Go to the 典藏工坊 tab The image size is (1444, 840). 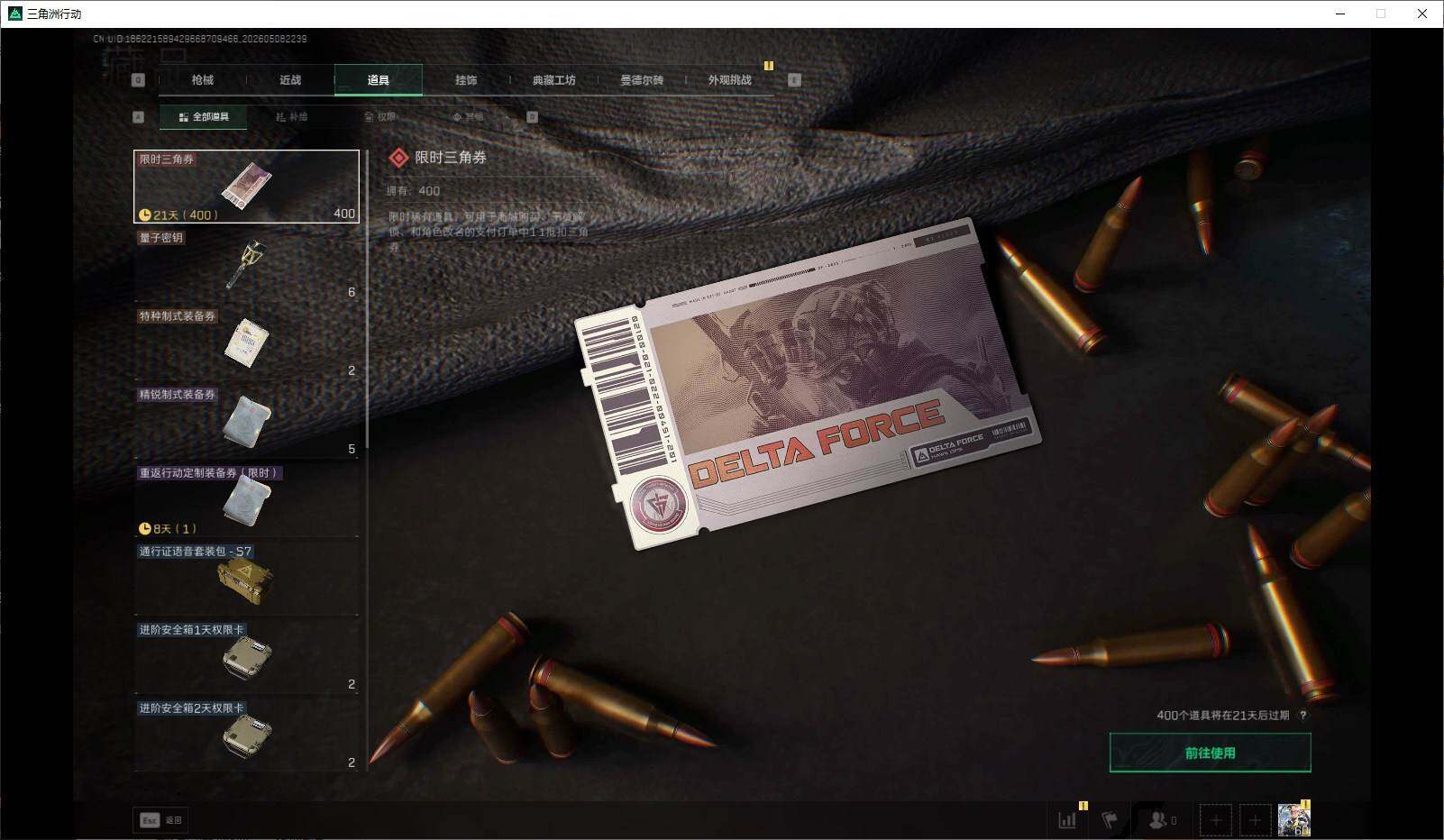point(553,80)
